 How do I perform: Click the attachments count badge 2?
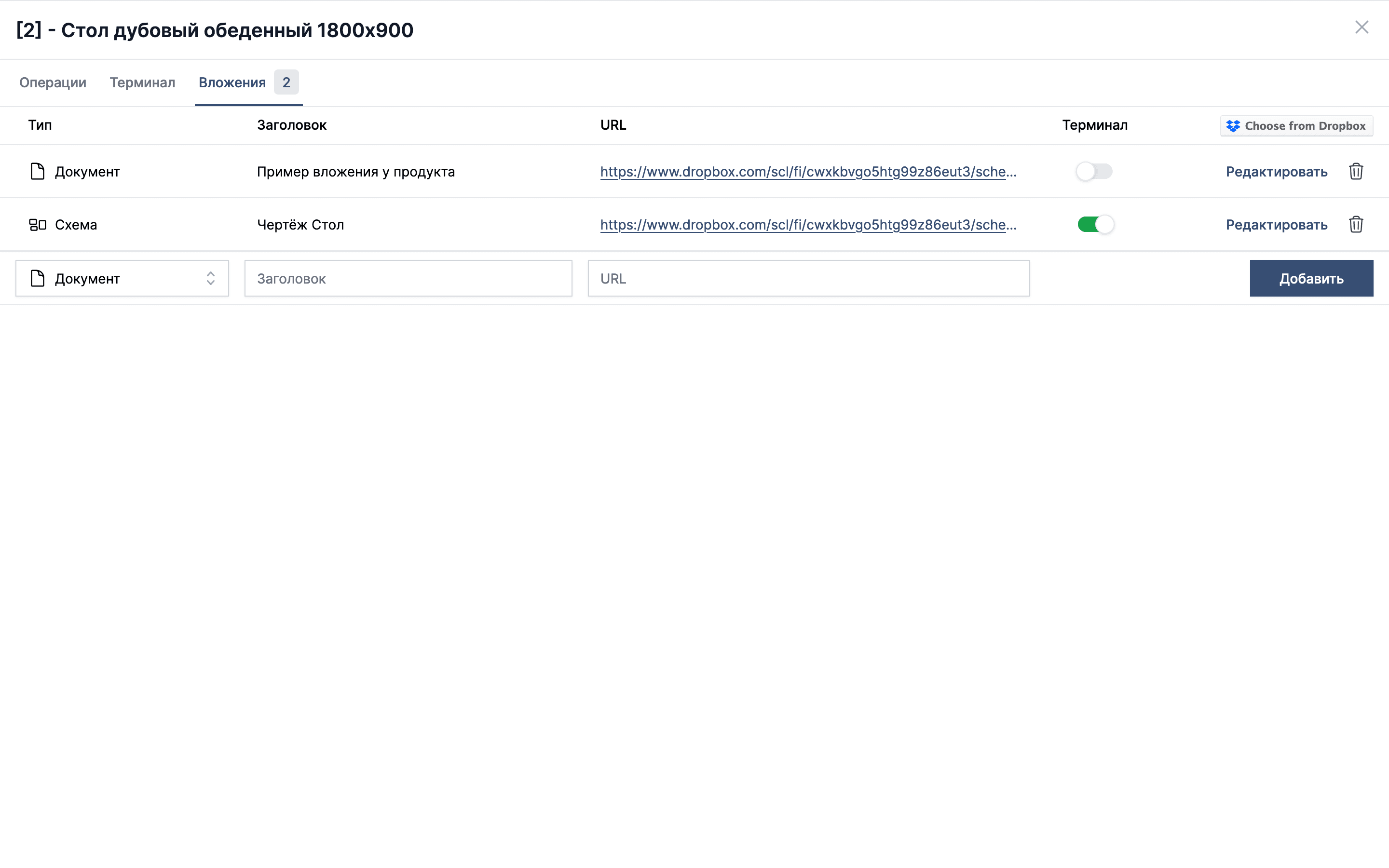pos(286,82)
